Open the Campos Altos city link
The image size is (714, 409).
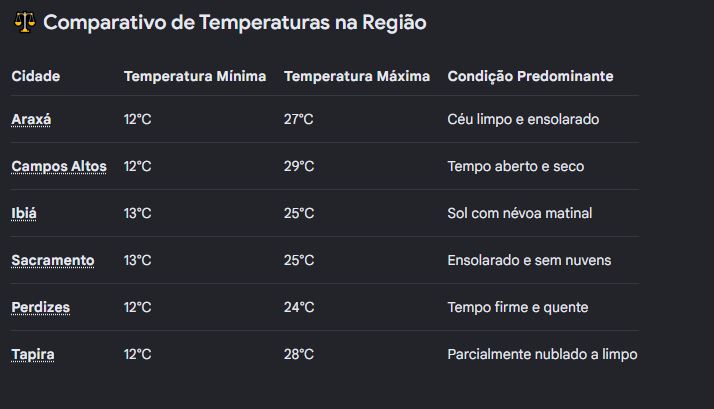(x=59, y=166)
